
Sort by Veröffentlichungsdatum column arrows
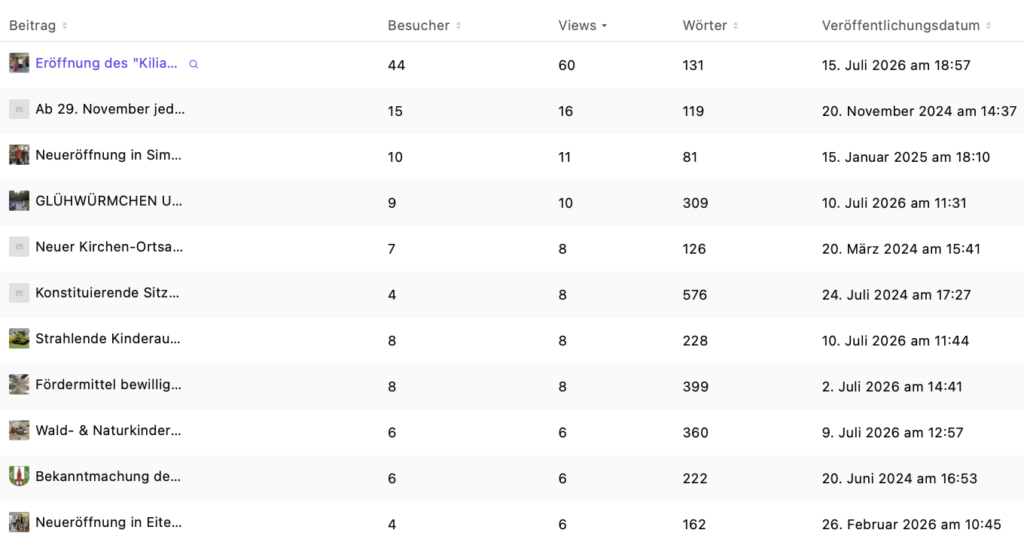click(x=988, y=26)
